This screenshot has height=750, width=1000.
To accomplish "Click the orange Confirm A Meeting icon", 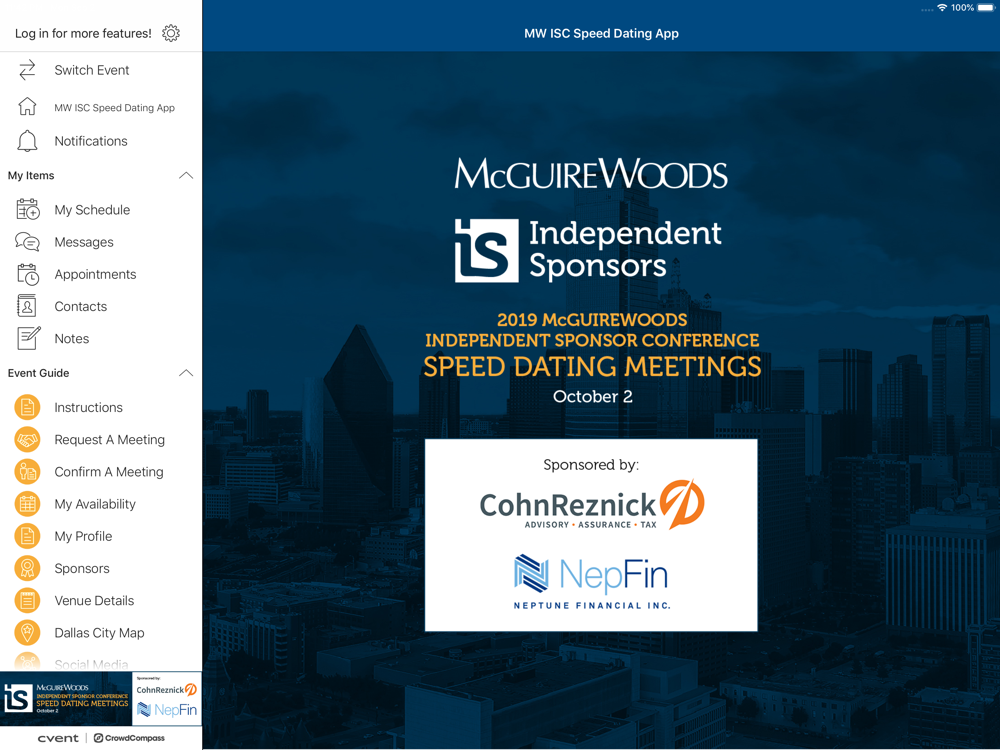I will pyautogui.click(x=27, y=472).
